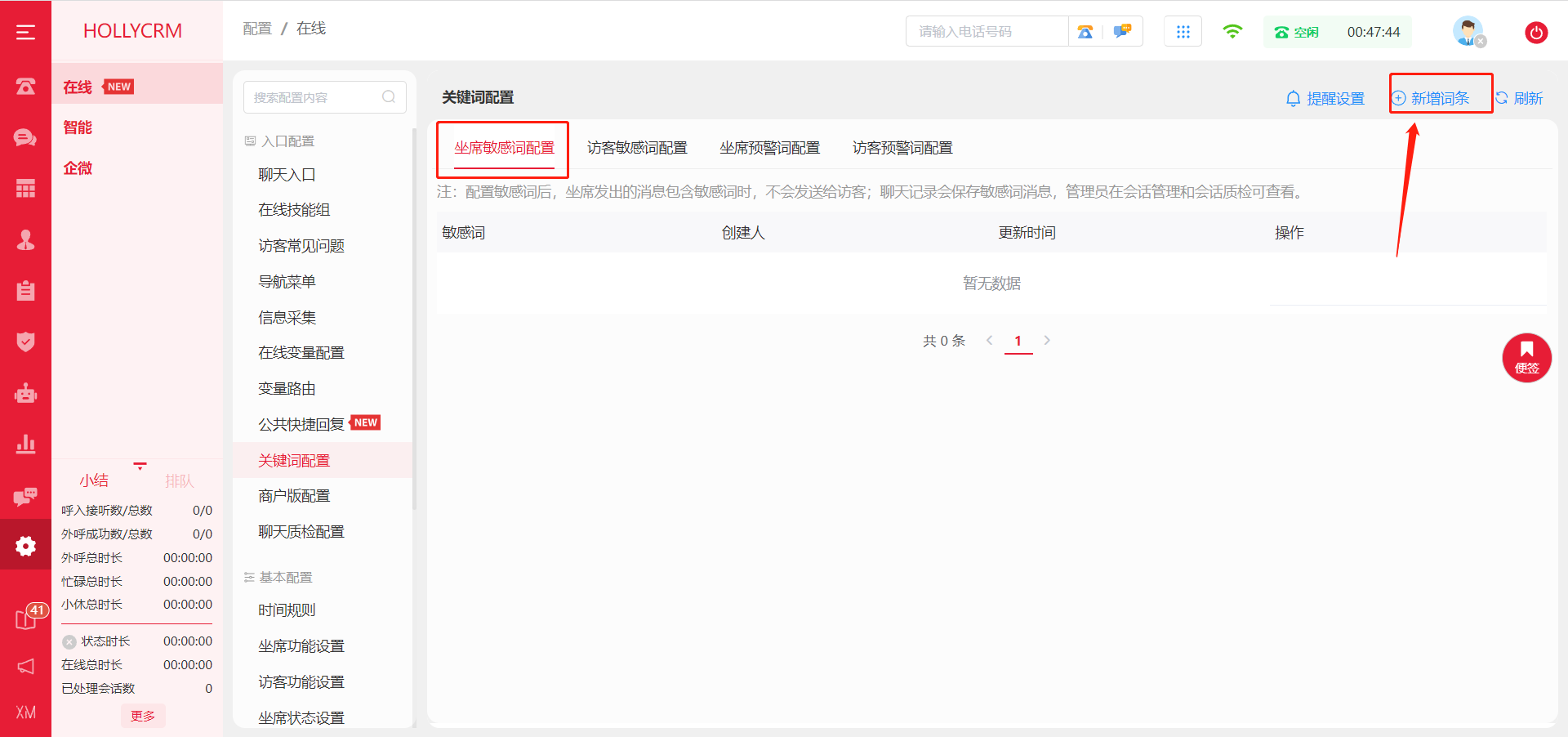Image resolution: width=1568 pixels, height=737 pixels.
Task: Open the table grid sidebar icon
Action: pyautogui.click(x=25, y=189)
